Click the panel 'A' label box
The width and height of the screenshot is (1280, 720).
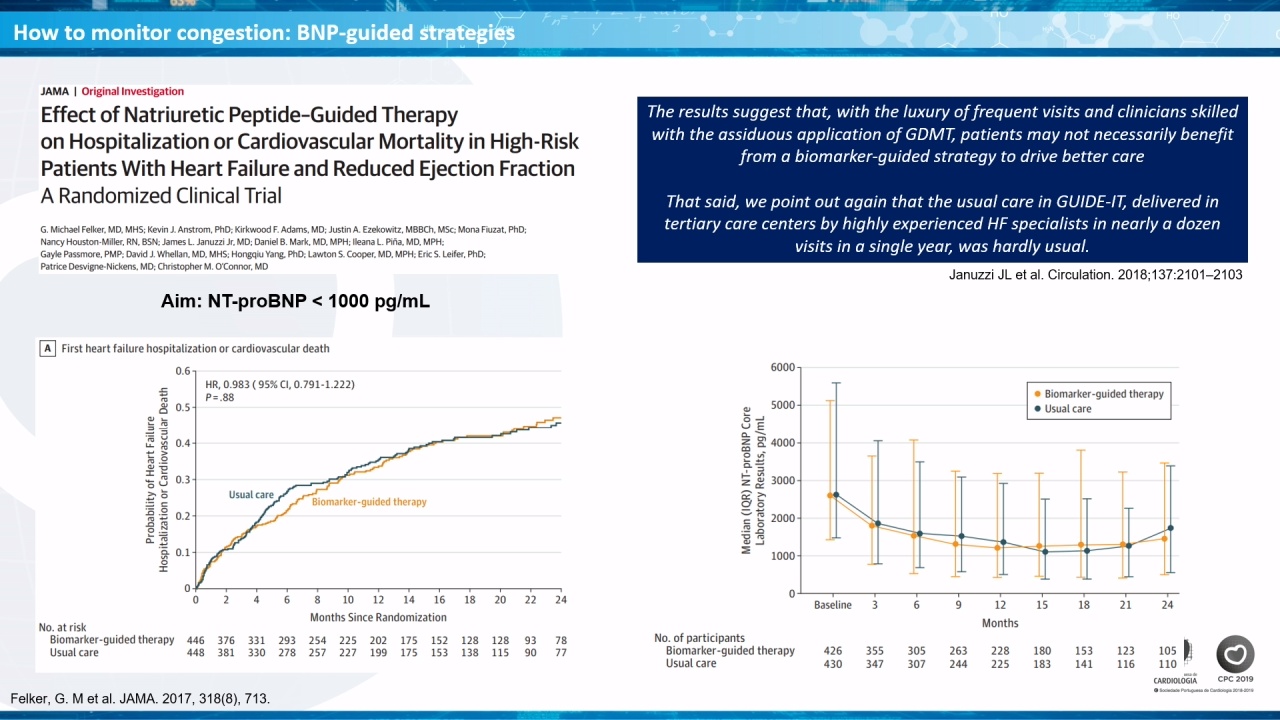46,348
